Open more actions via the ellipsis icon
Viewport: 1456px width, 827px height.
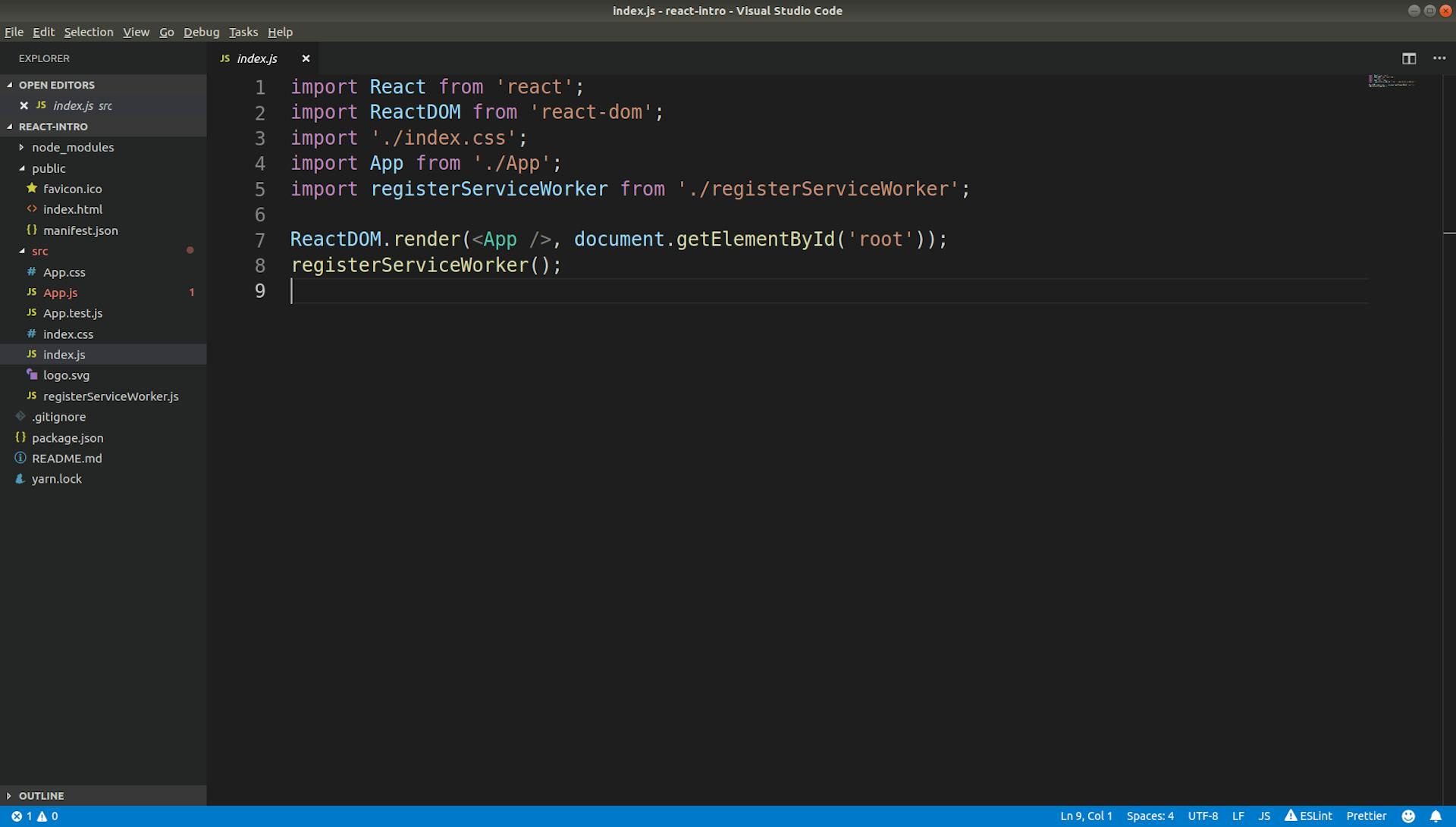pos(1439,58)
